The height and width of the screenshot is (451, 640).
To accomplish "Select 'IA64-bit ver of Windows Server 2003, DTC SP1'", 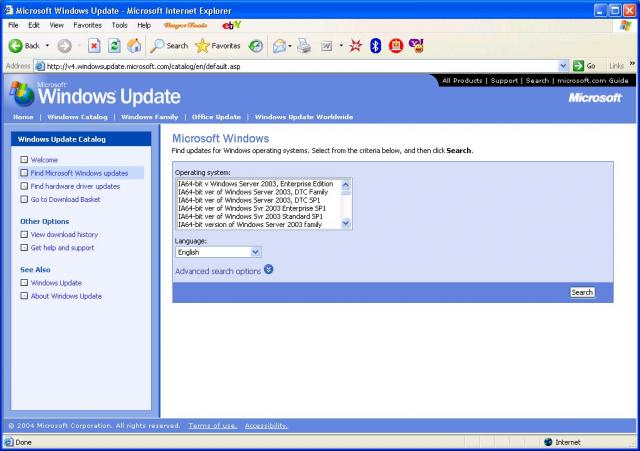I will 258,200.
